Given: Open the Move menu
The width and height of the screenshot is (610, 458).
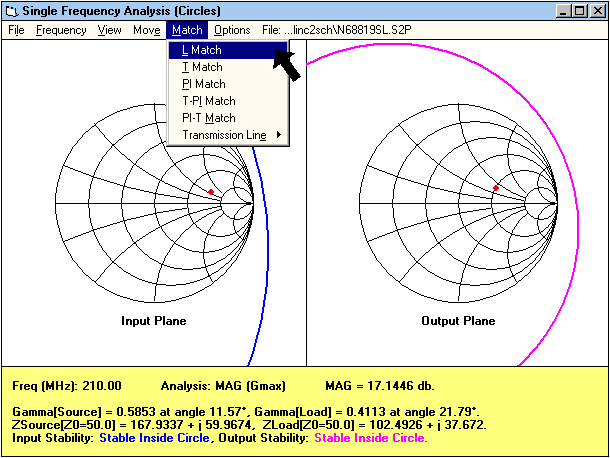Looking at the screenshot, I should coord(146,30).
